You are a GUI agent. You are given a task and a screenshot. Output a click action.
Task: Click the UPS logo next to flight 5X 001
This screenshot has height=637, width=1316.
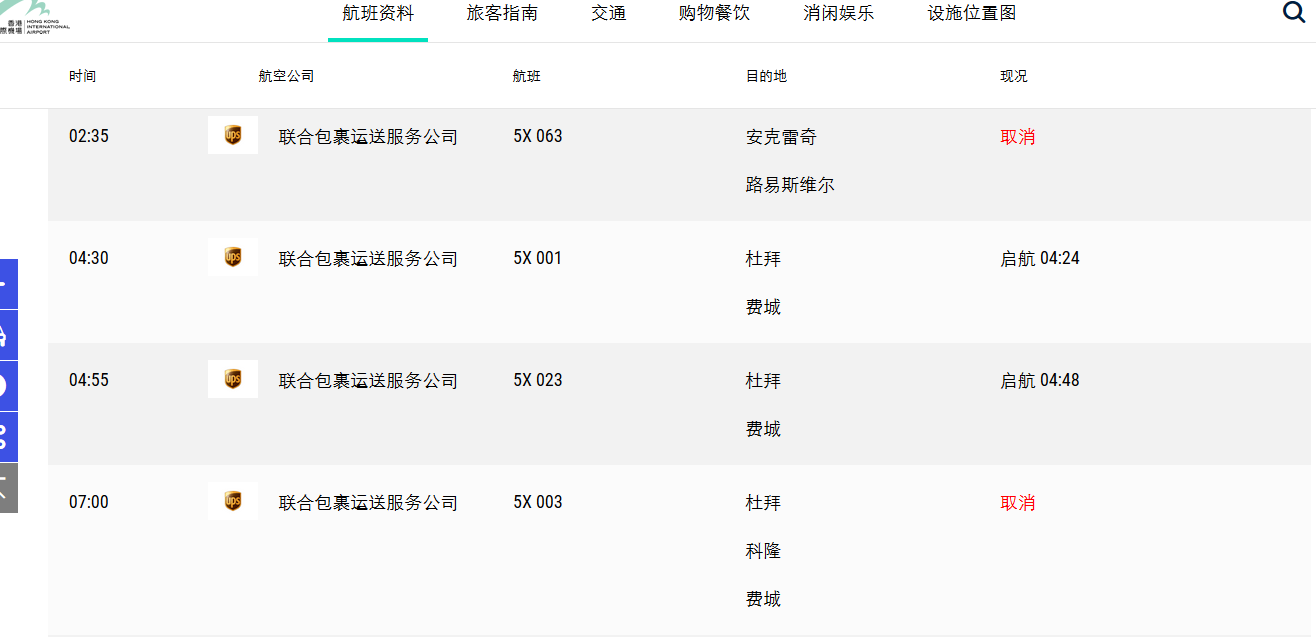click(232, 257)
